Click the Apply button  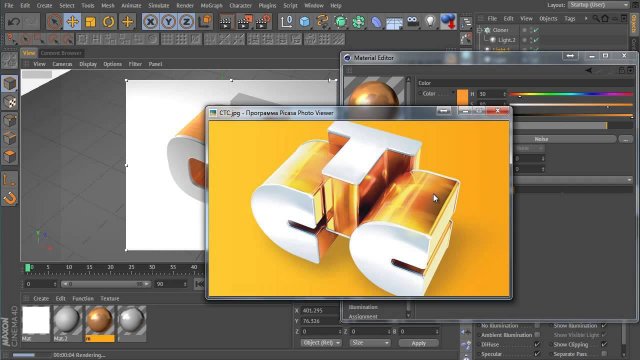418,343
